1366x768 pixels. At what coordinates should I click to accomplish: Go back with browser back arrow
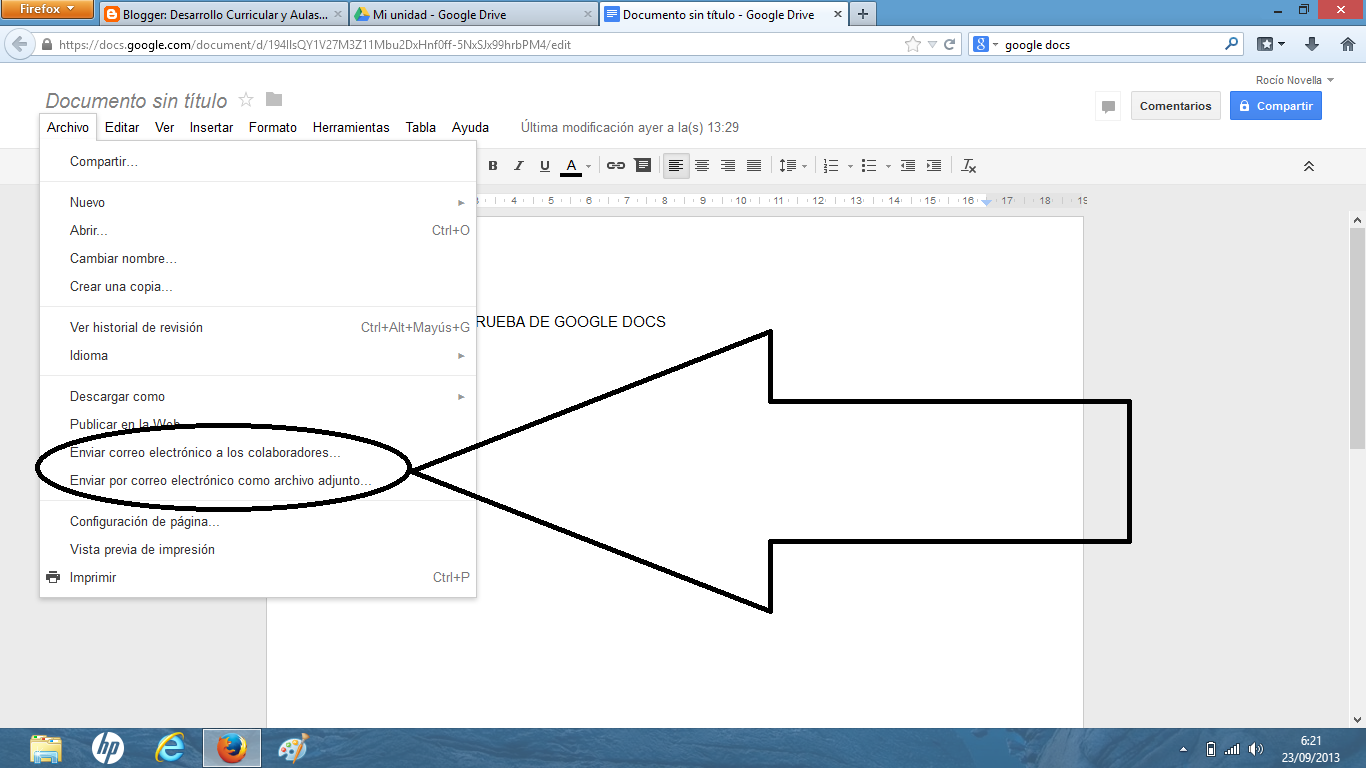click(19, 44)
